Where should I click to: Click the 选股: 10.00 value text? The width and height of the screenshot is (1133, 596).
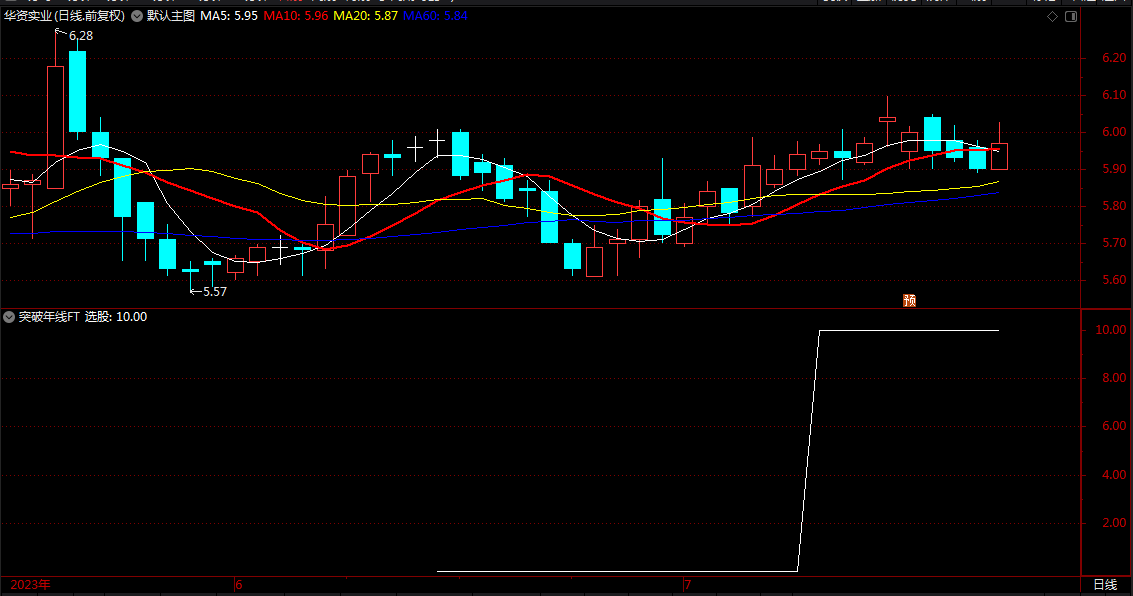pos(116,317)
